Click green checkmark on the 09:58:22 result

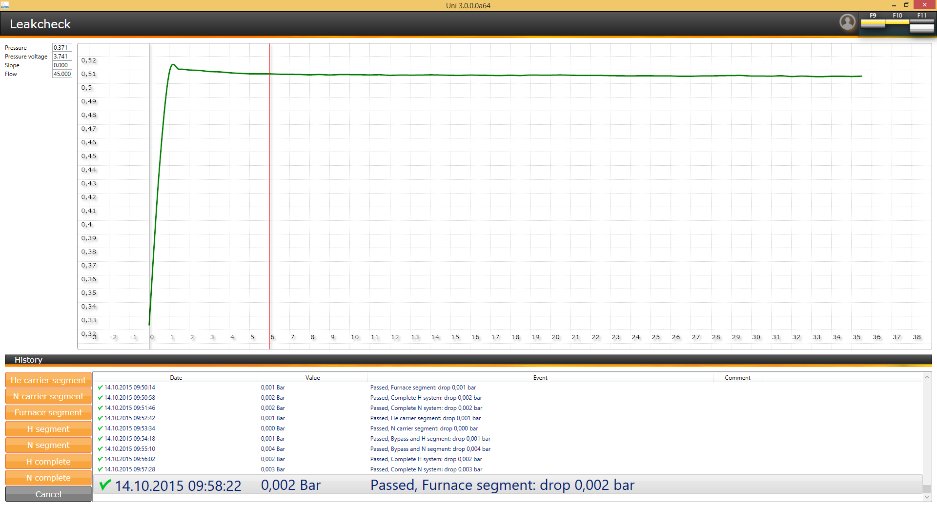104,485
